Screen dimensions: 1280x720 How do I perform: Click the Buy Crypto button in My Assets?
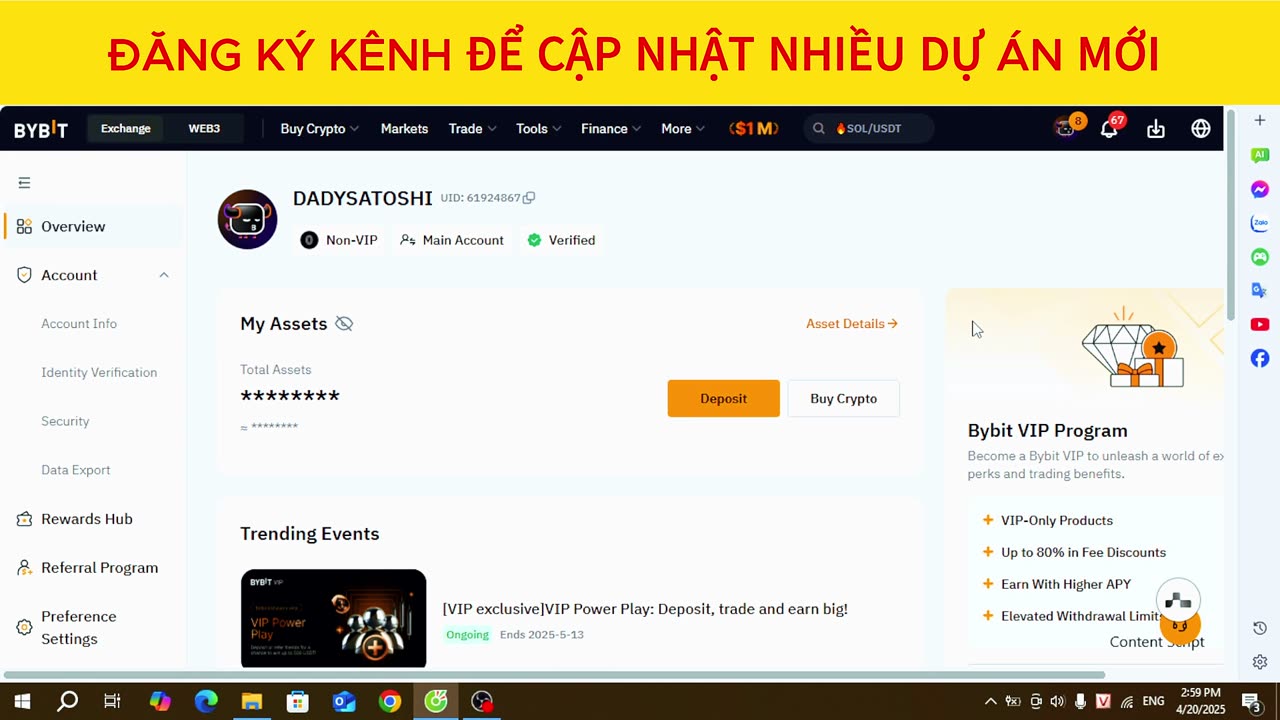[843, 398]
